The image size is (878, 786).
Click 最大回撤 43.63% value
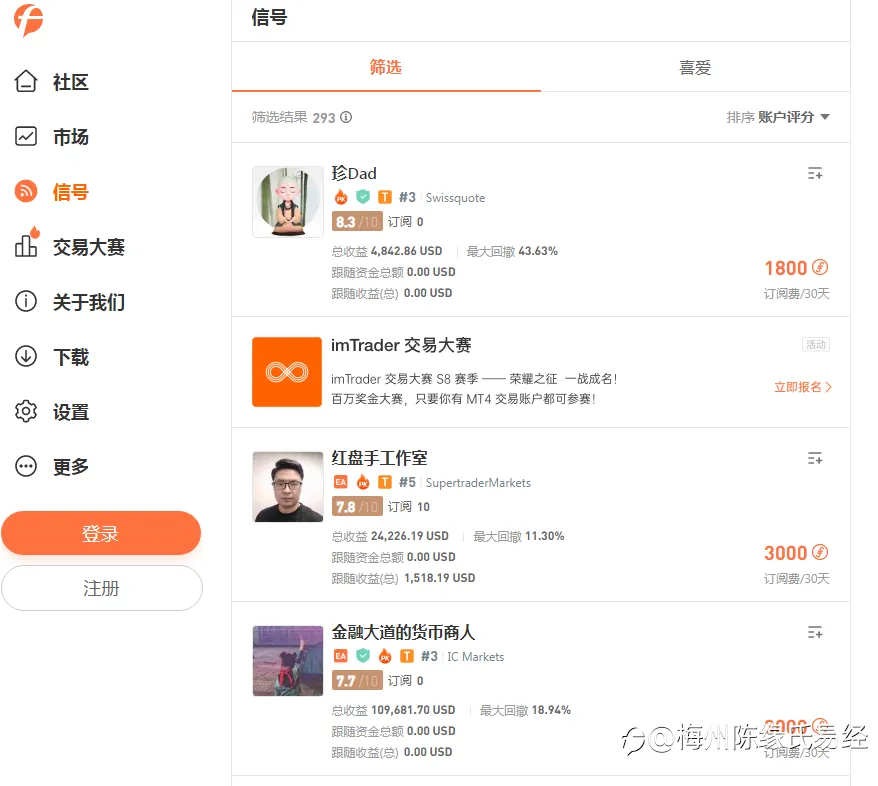538,251
